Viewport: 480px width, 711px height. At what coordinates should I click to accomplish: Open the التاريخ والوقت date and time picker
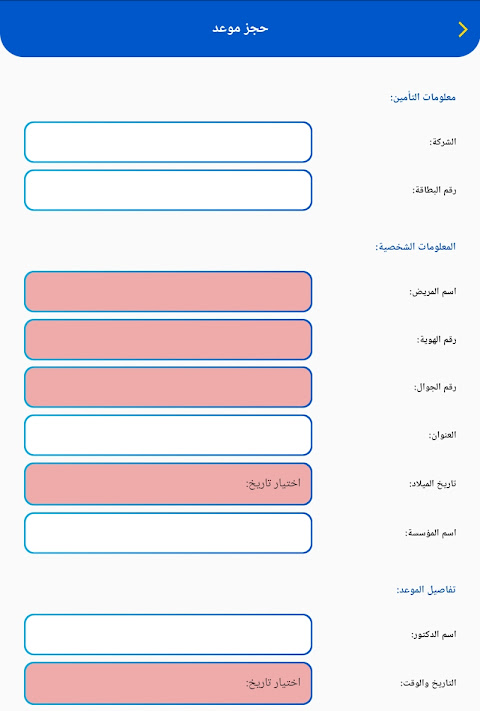pyautogui.click(x=168, y=683)
